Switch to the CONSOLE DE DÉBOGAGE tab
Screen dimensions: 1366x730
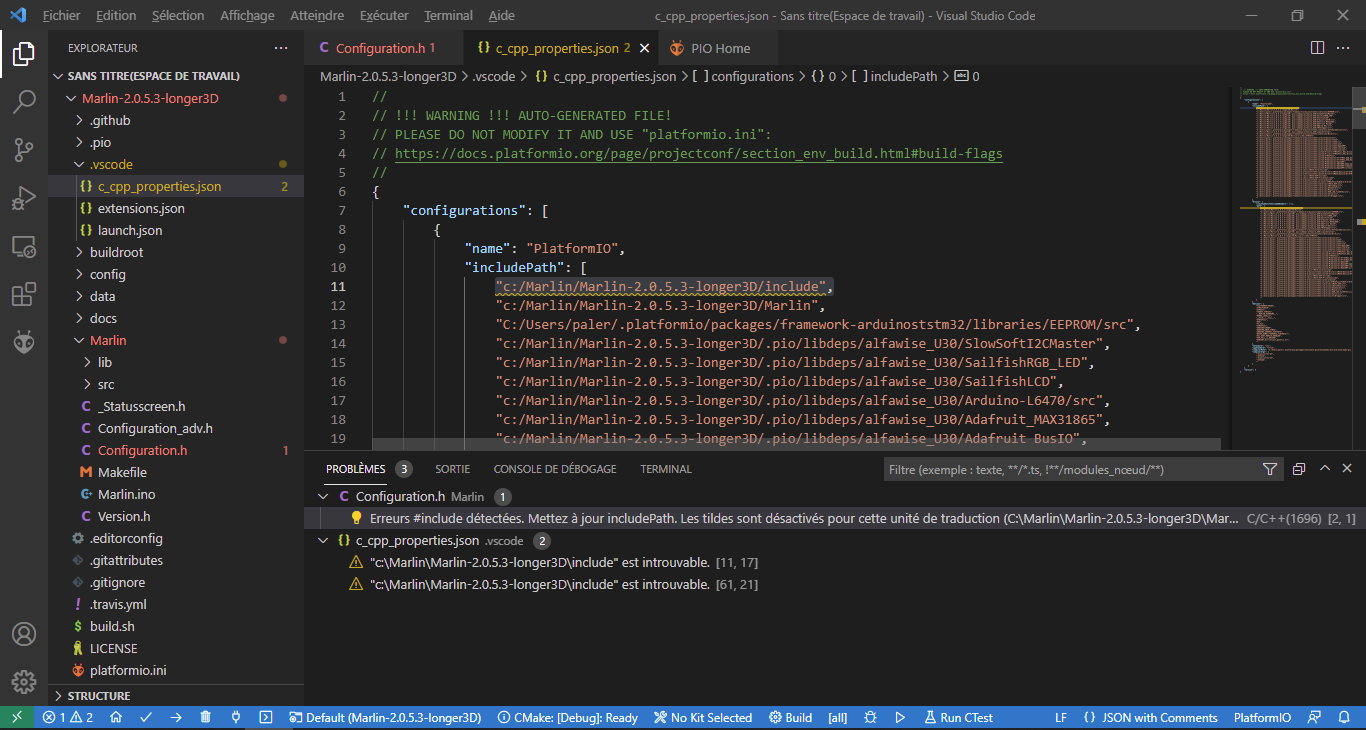[555, 469]
